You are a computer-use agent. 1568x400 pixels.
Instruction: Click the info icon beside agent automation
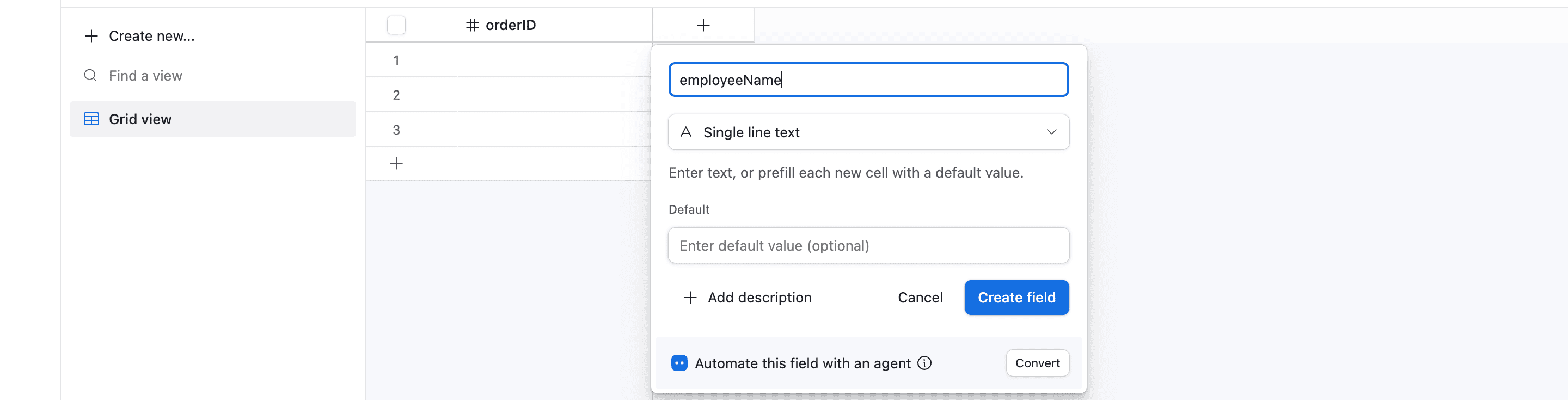point(924,363)
